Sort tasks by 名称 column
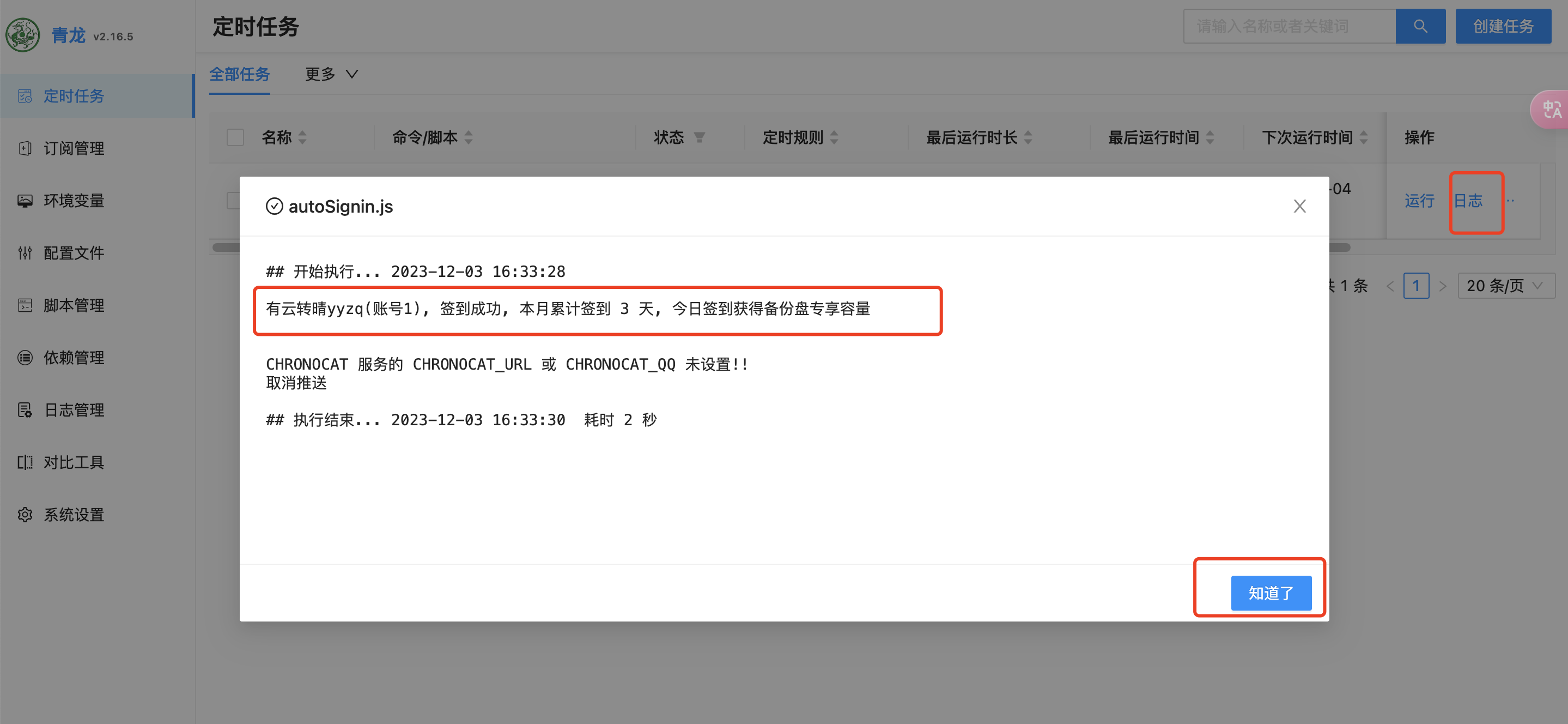This screenshot has width=1568, height=724. click(x=284, y=137)
